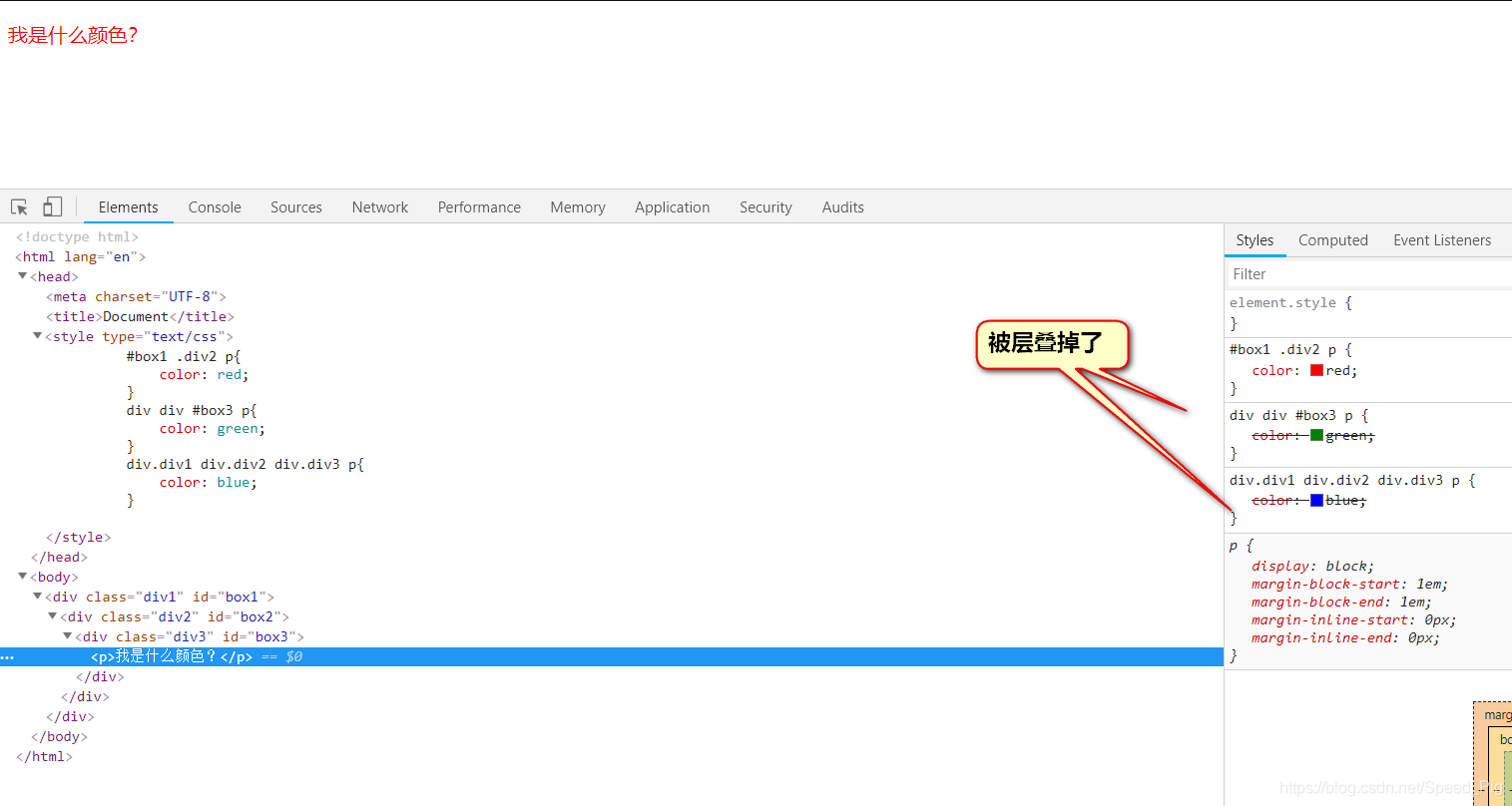The width and height of the screenshot is (1512, 806).
Task: Select the highlighted p element row
Action: coord(612,656)
